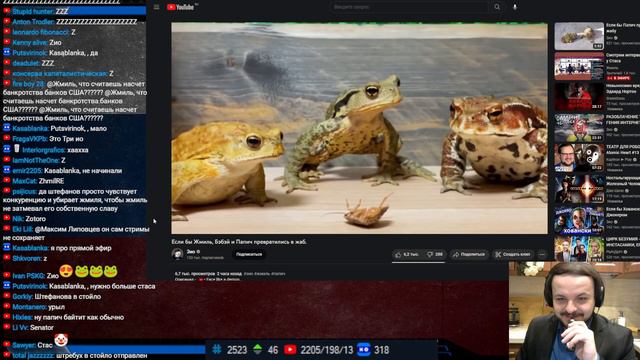Click the frog video player

click(x=359, y=128)
